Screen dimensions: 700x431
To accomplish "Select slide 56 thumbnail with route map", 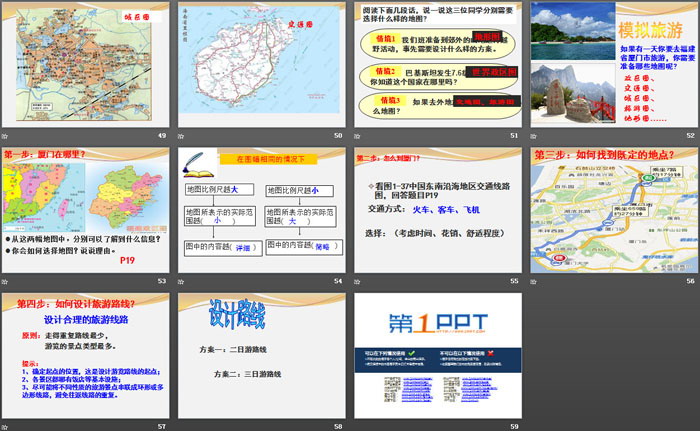I will pyautogui.click(x=614, y=210).
